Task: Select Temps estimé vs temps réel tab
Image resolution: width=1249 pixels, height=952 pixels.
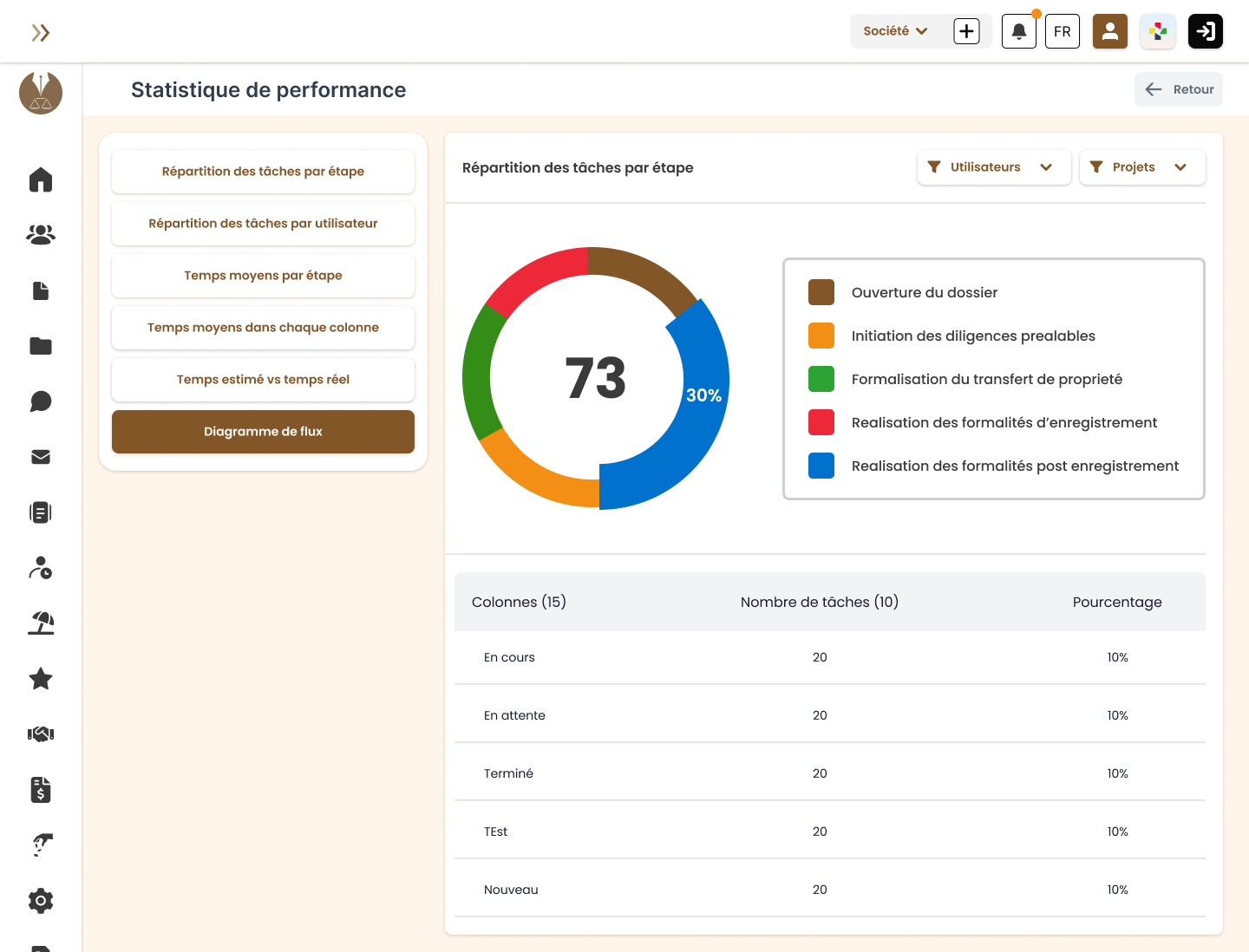Action: pos(263,380)
